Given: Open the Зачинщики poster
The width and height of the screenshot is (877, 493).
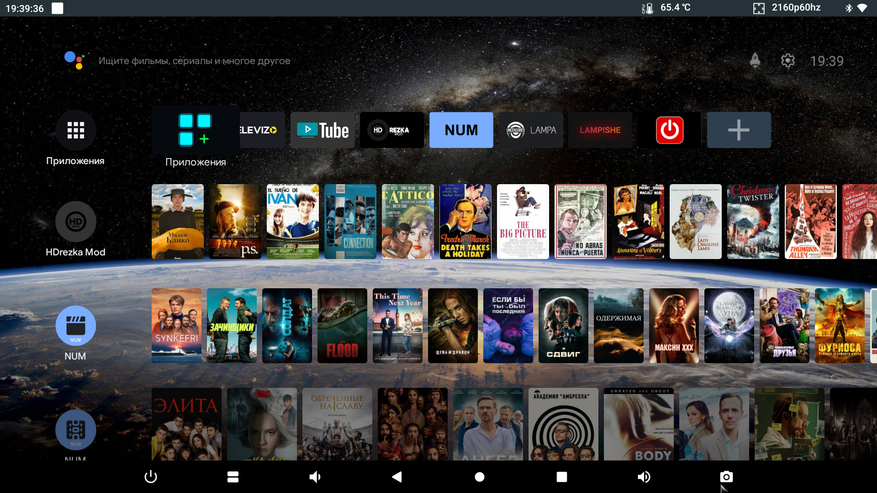Looking at the screenshot, I should tap(232, 326).
